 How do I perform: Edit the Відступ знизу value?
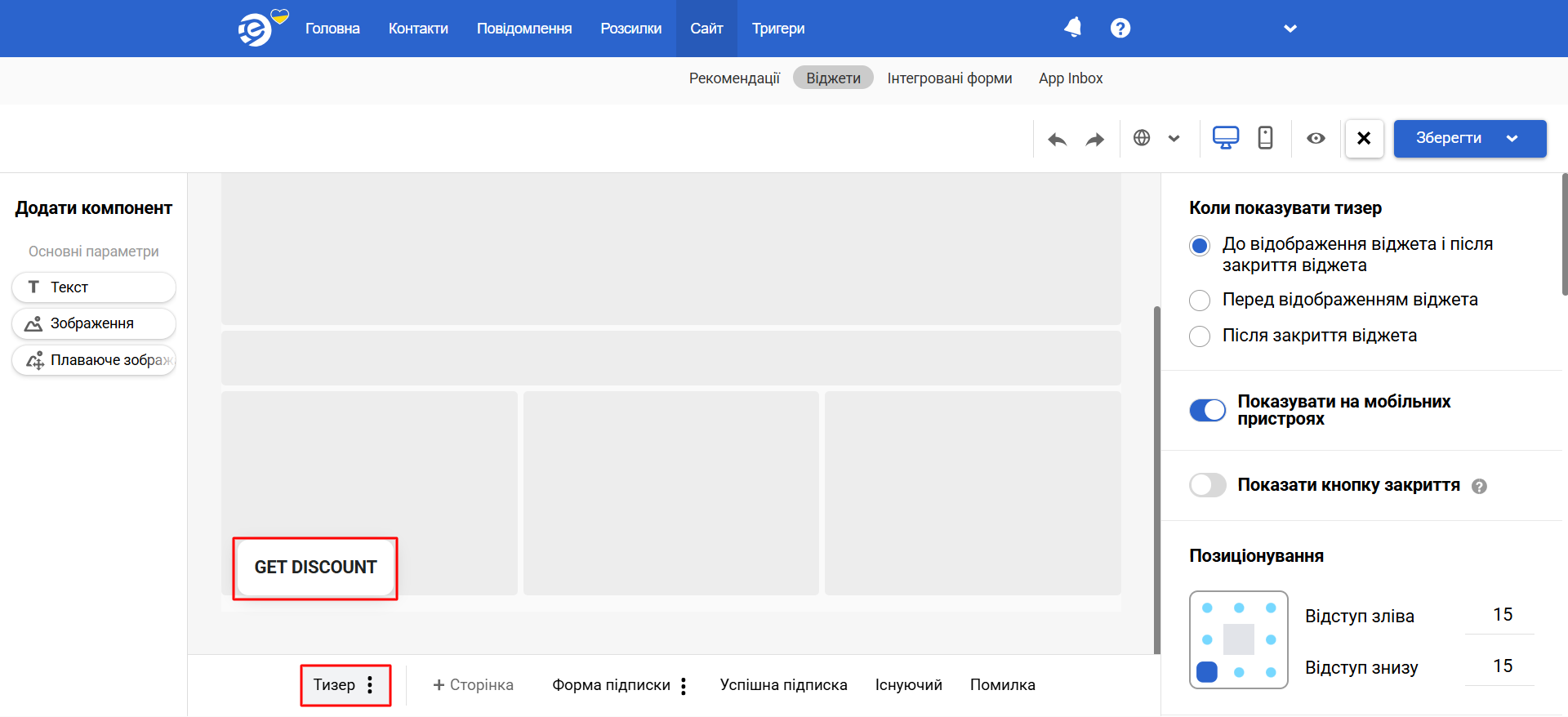coord(1500,667)
